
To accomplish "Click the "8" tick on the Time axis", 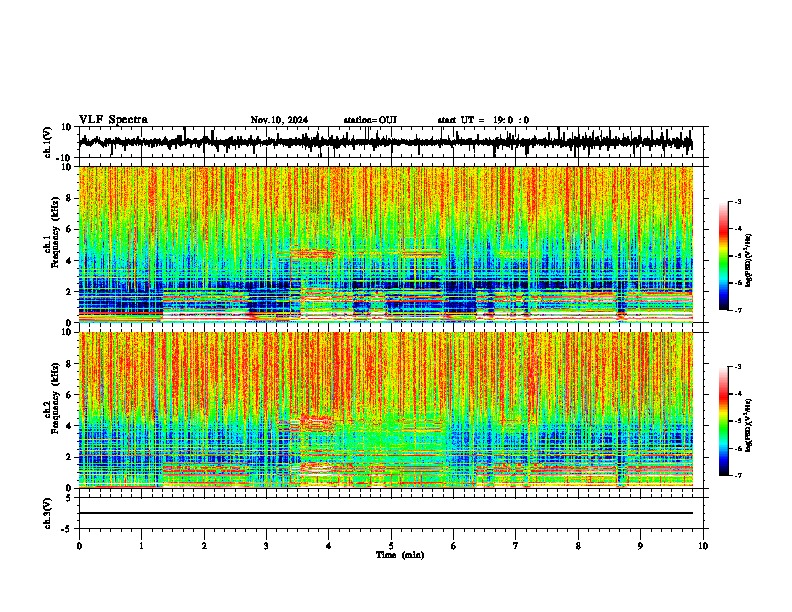I will [578, 546].
